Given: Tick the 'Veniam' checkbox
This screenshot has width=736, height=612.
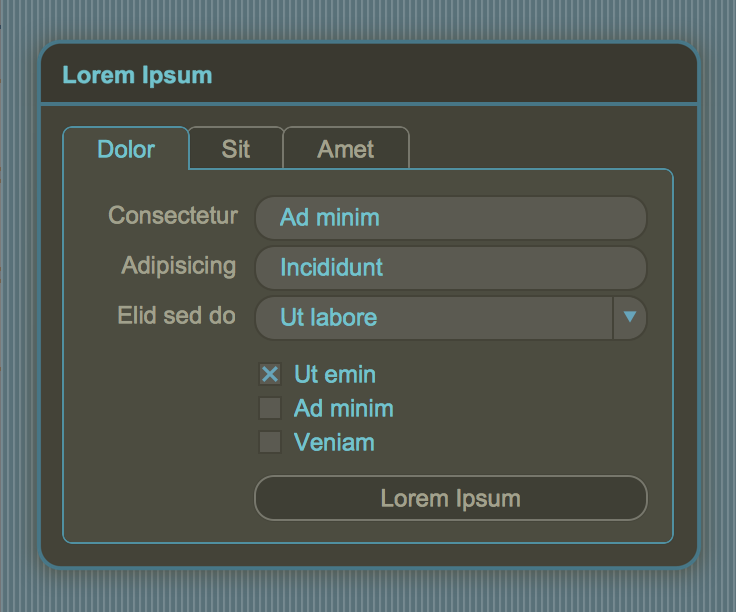Looking at the screenshot, I should coord(270,442).
